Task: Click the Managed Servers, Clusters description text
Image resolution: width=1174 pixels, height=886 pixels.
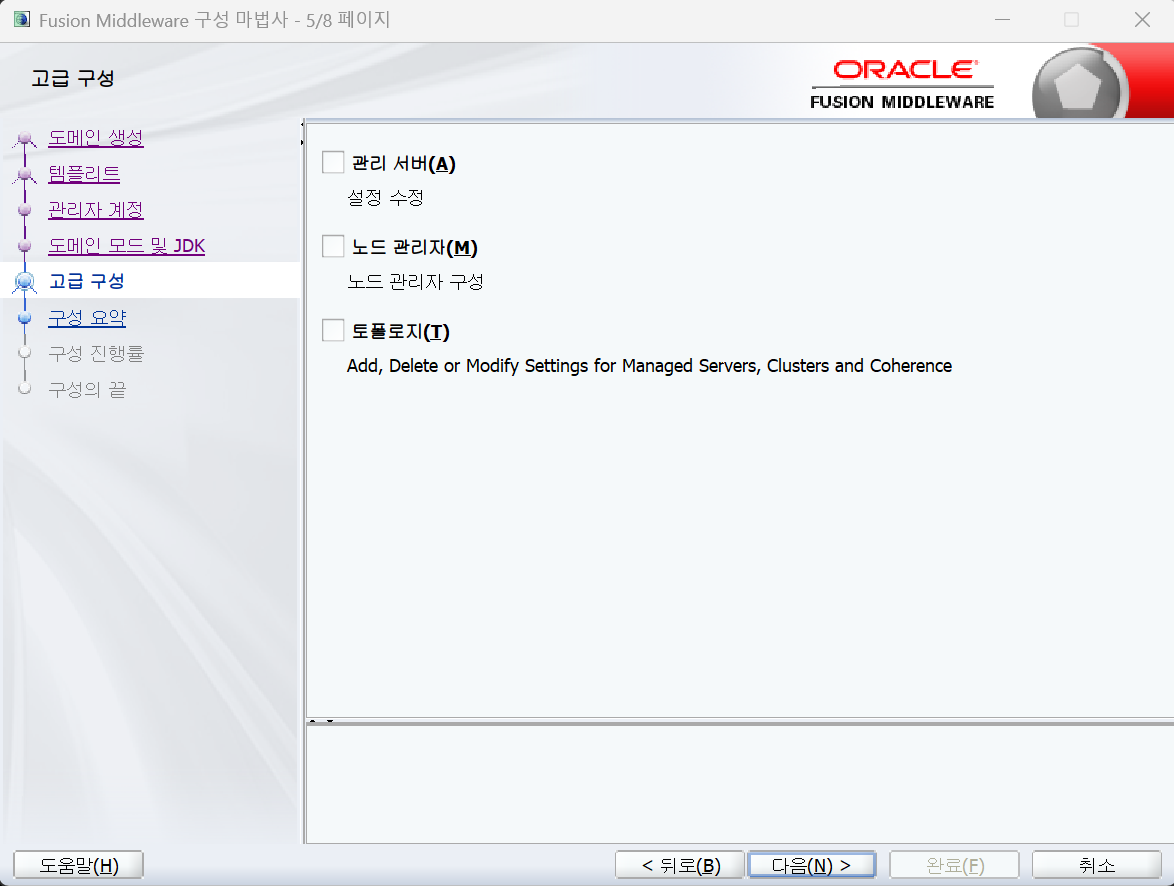Action: (x=649, y=365)
